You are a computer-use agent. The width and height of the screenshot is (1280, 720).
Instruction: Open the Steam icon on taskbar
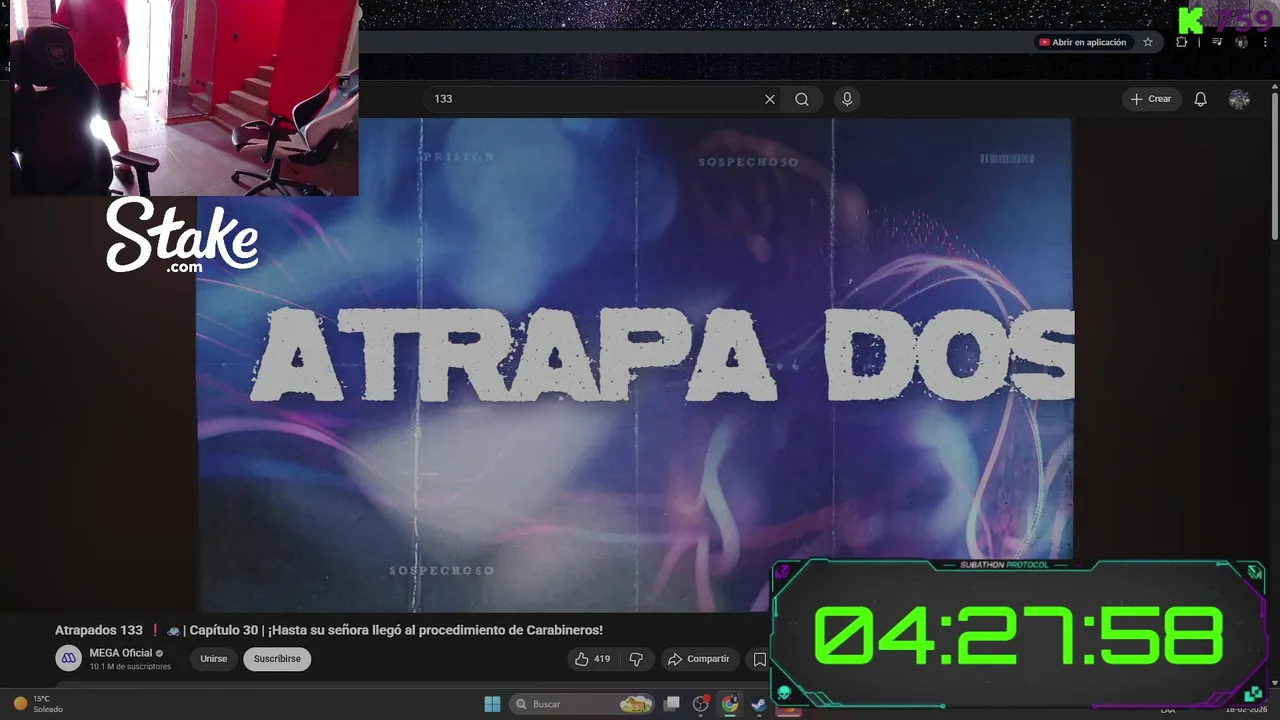(759, 704)
